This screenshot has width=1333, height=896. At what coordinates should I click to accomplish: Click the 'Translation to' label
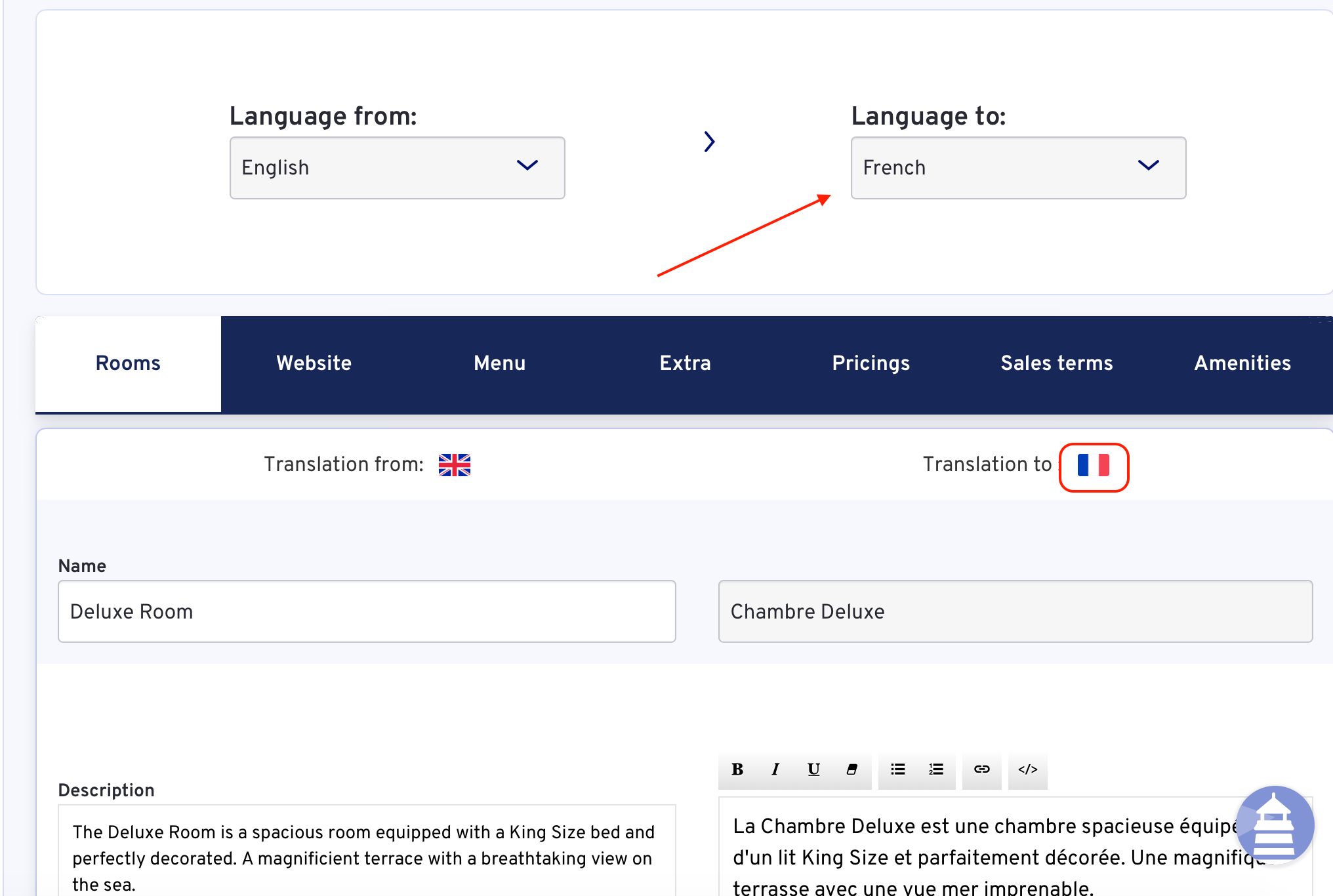(987, 464)
